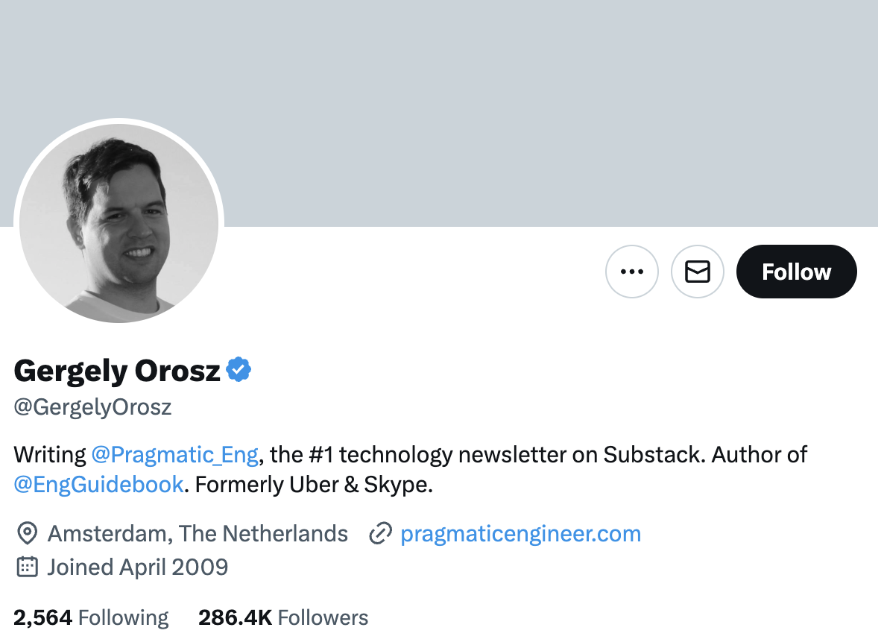This screenshot has height=637, width=878.
Task: Click the display name Gergely Orosz
Action: (117, 371)
